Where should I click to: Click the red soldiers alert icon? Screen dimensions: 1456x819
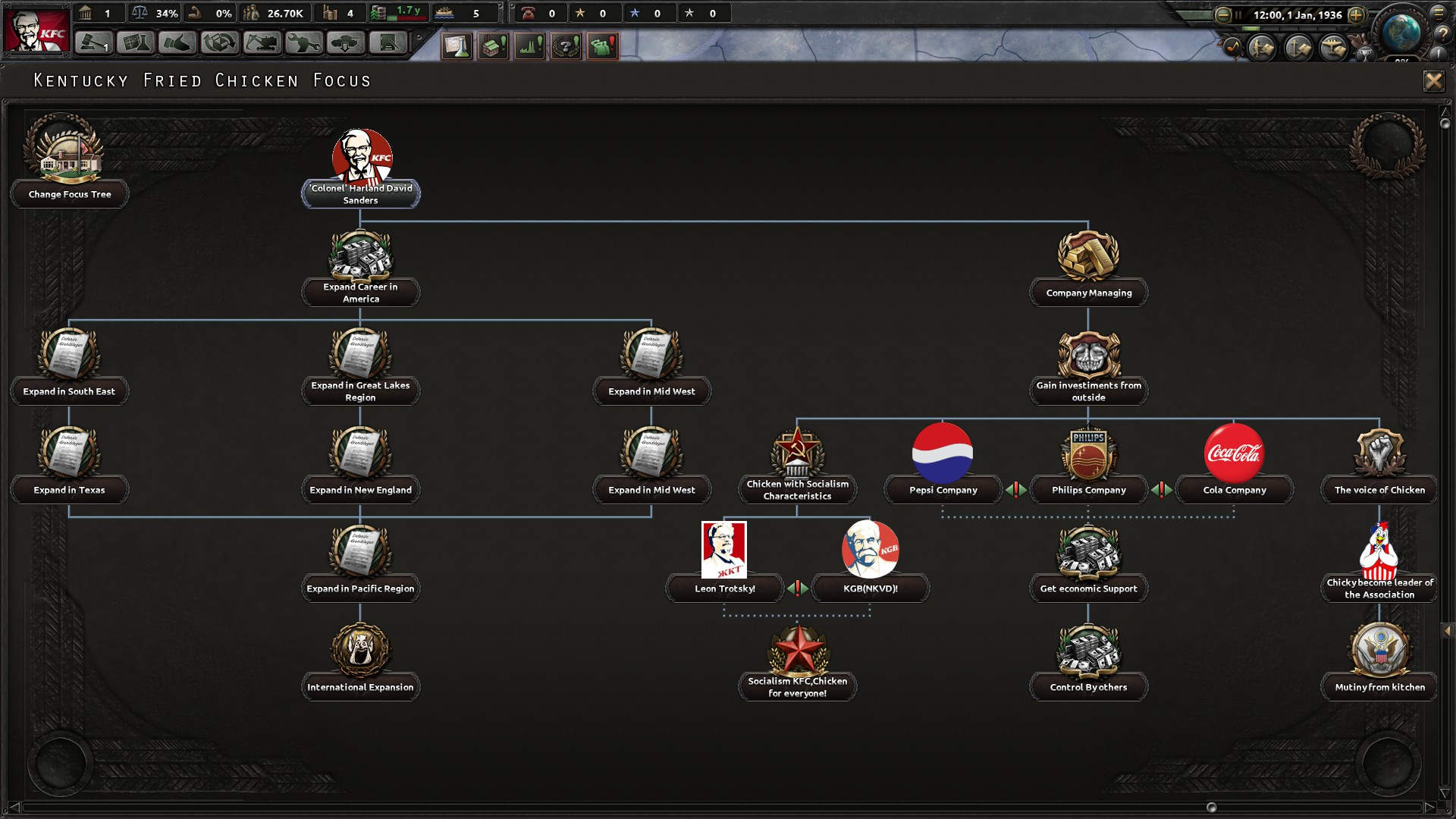603,46
